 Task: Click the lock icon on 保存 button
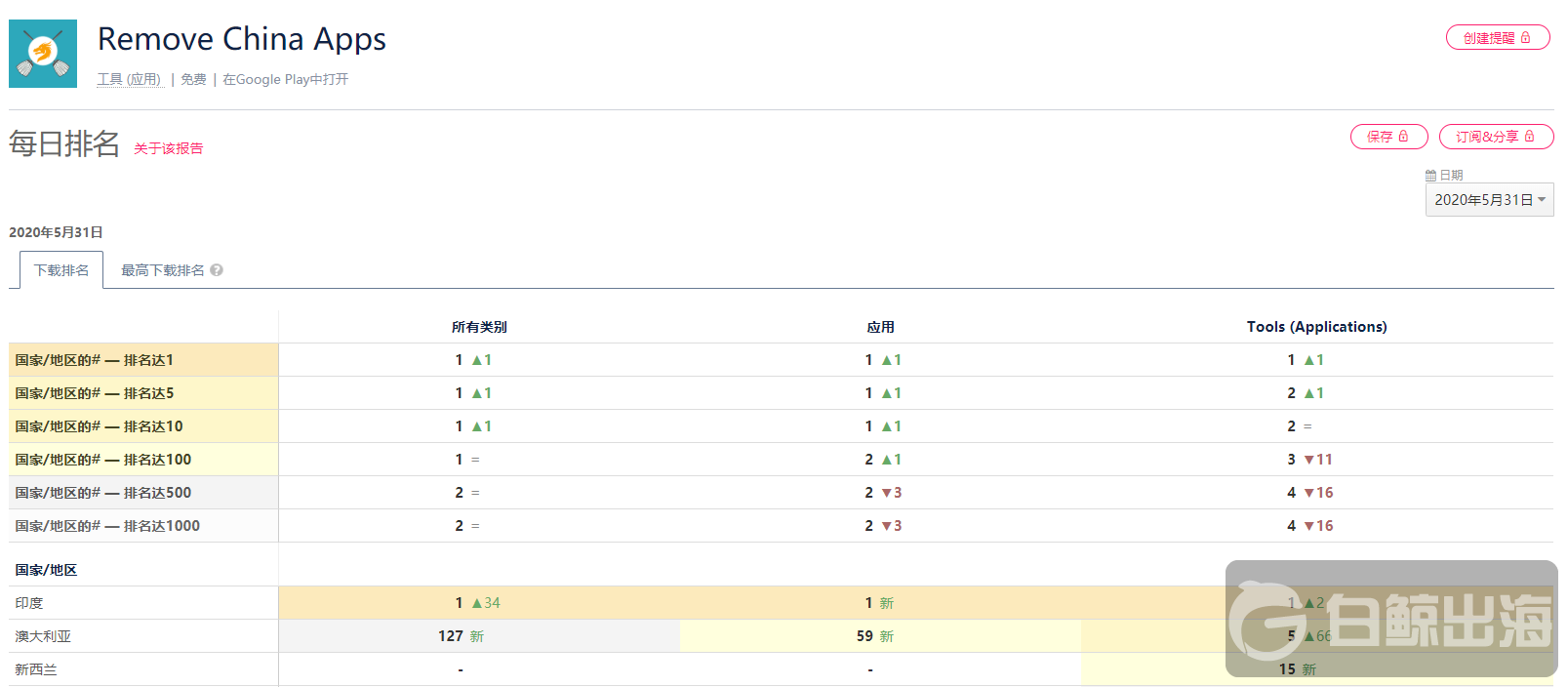coord(1404,137)
